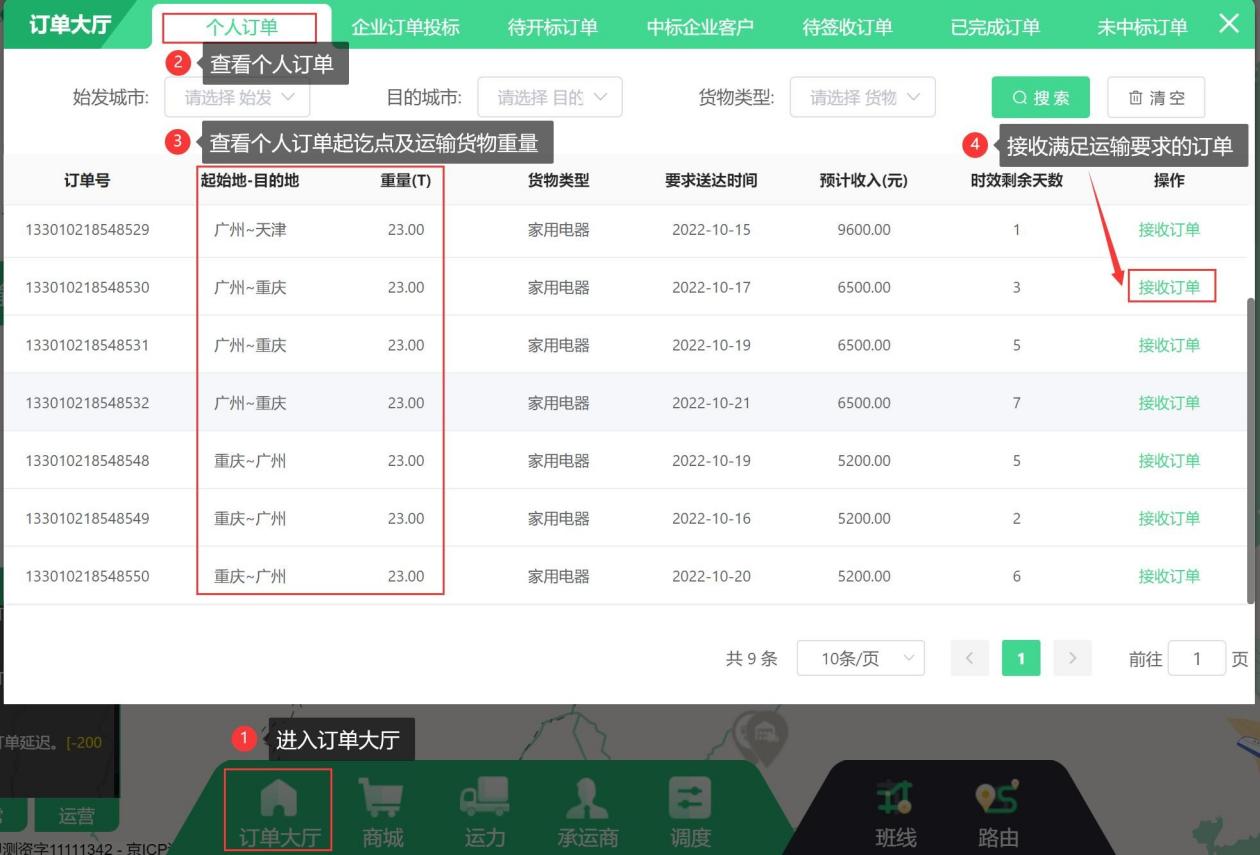The image size is (1260, 855).
Task: Expand the 目的城市 dropdown
Action: point(550,98)
